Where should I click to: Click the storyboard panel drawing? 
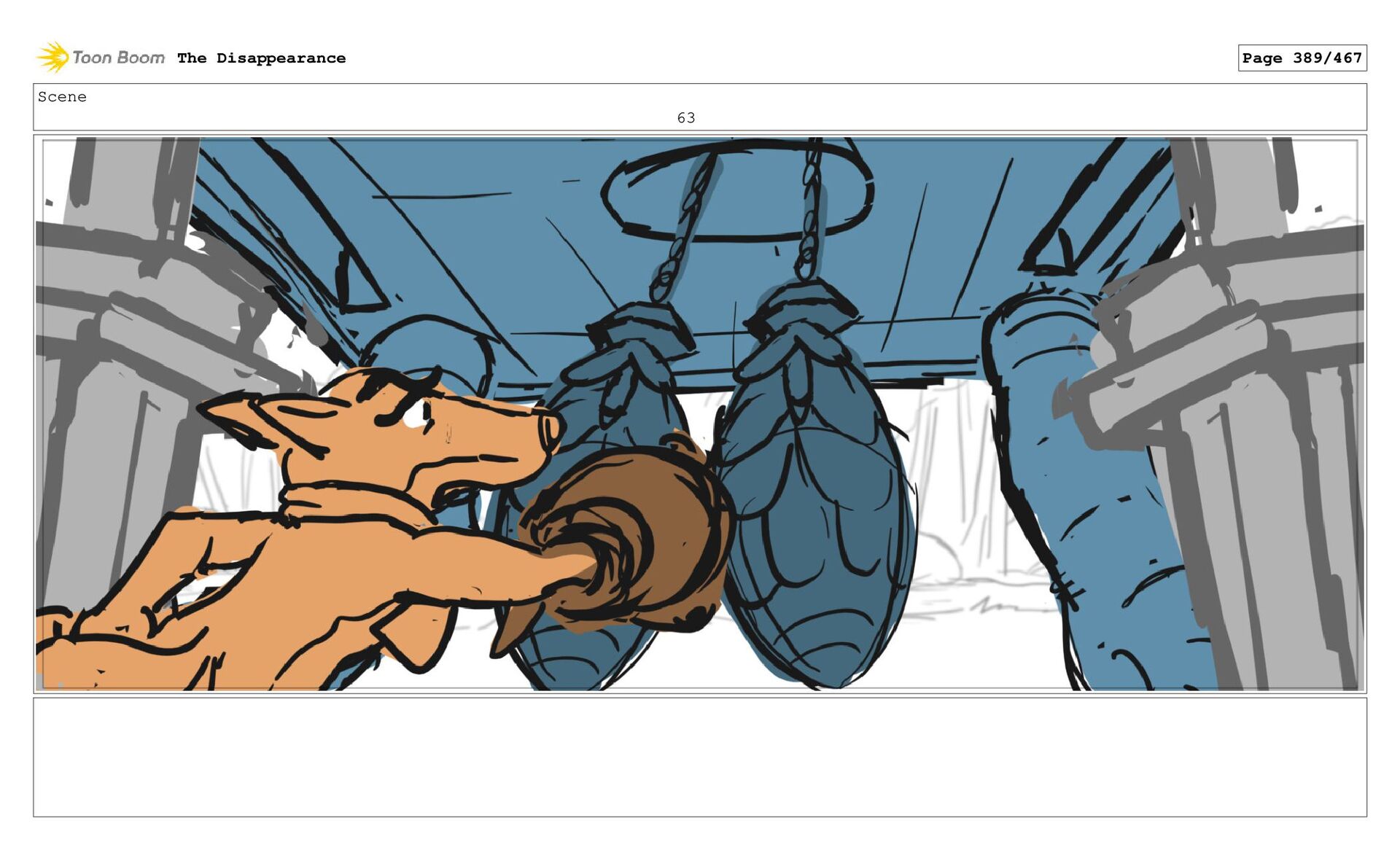tap(700, 413)
